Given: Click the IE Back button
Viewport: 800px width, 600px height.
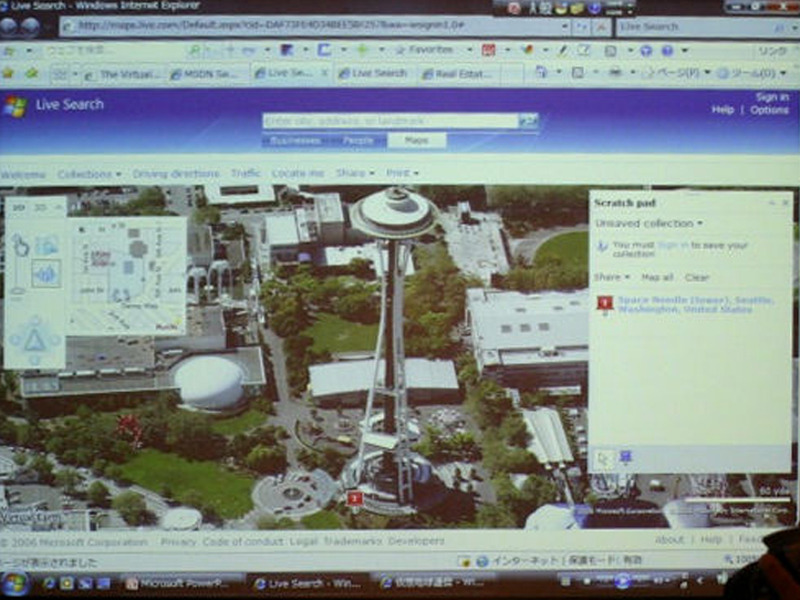Looking at the screenshot, I should [9, 27].
